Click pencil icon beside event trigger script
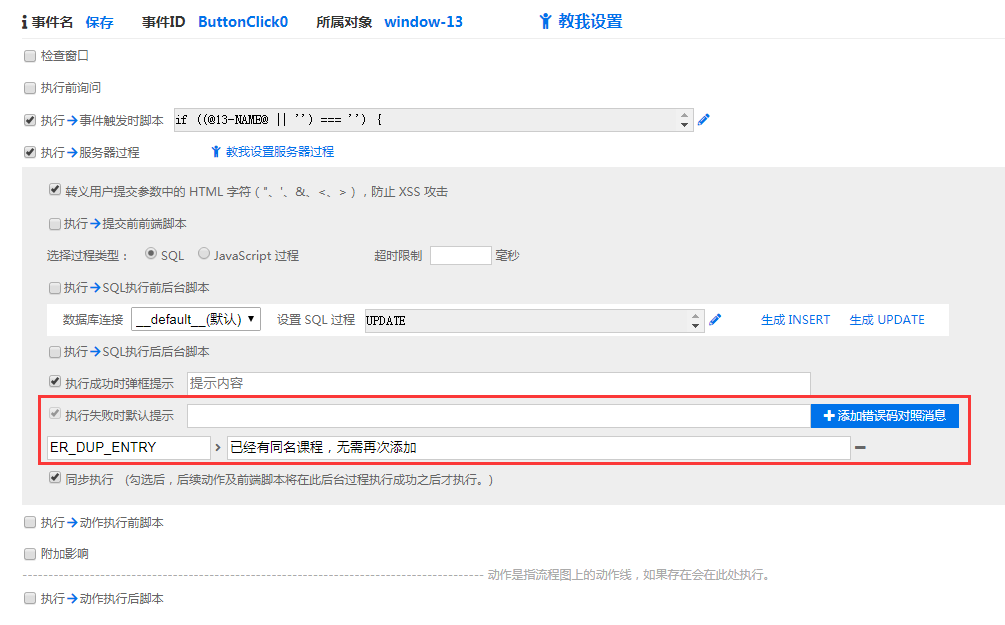This screenshot has height=625, width=1005. point(704,120)
